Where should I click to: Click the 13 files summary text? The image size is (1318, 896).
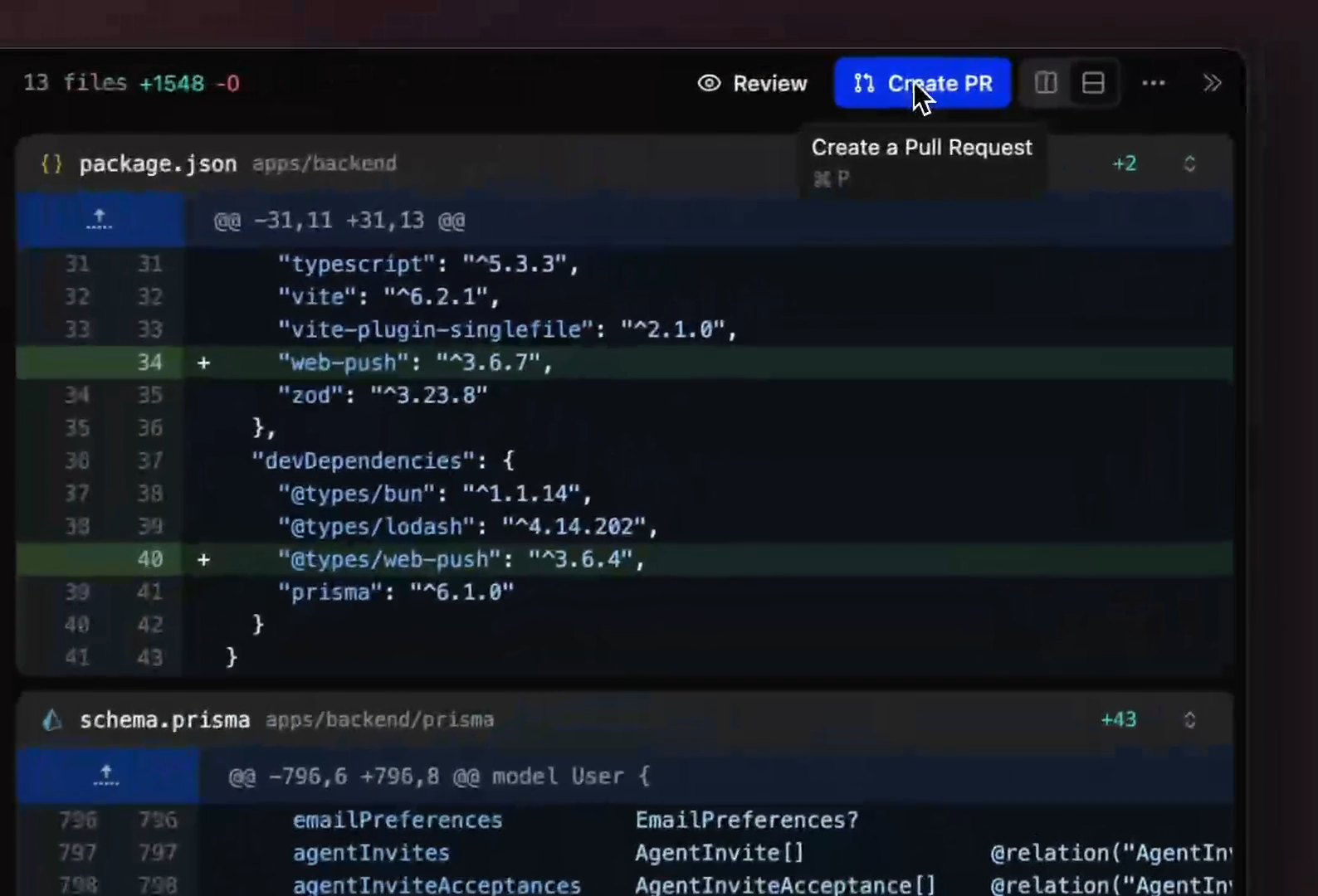tap(75, 83)
